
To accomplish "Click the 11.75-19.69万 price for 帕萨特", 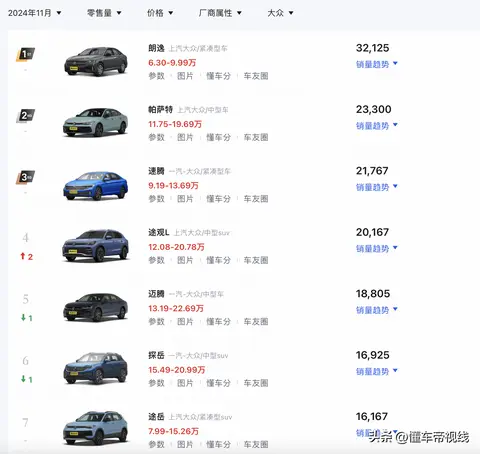I will tap(175, 124).
